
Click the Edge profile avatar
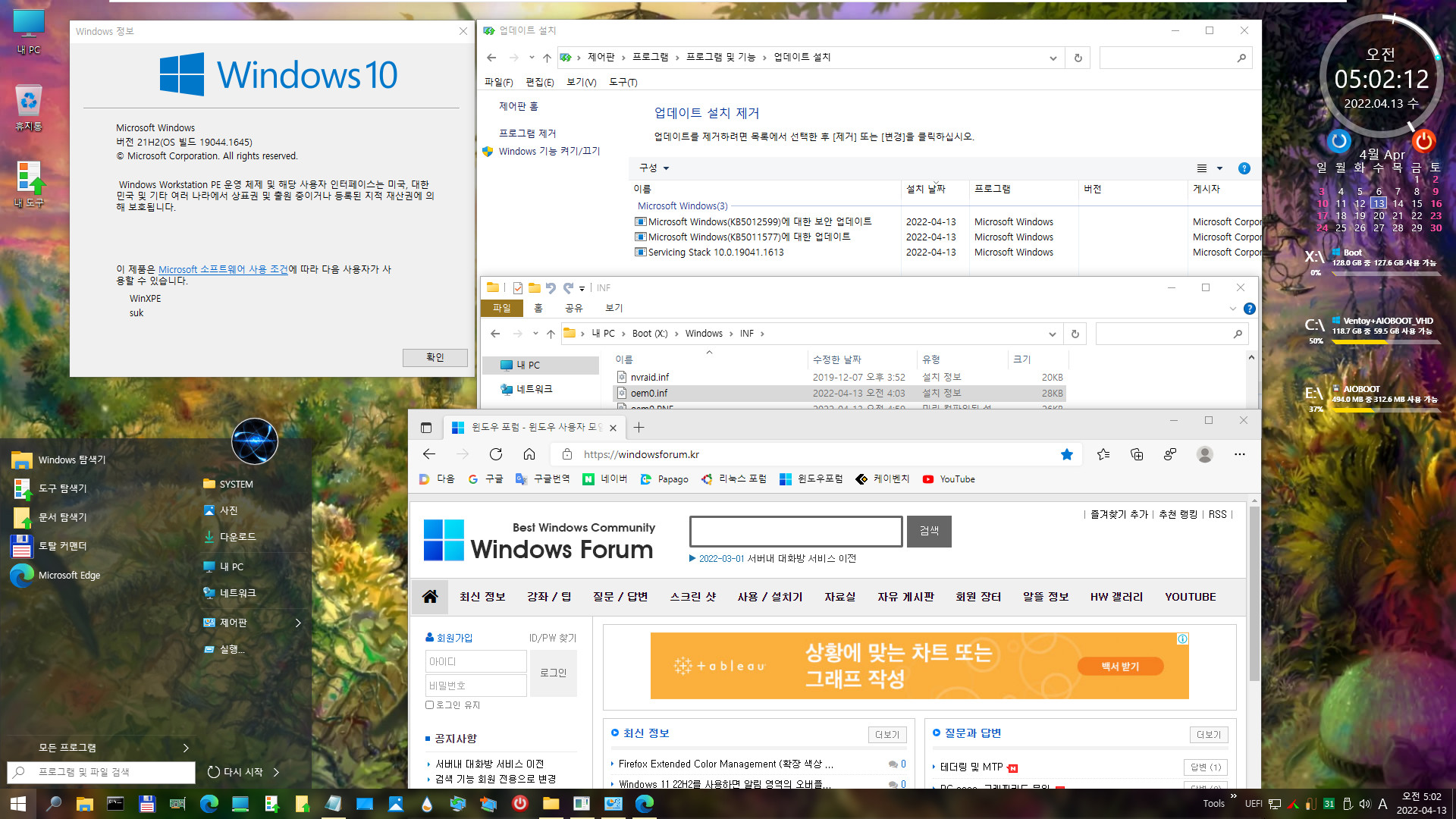(1204, 454)
